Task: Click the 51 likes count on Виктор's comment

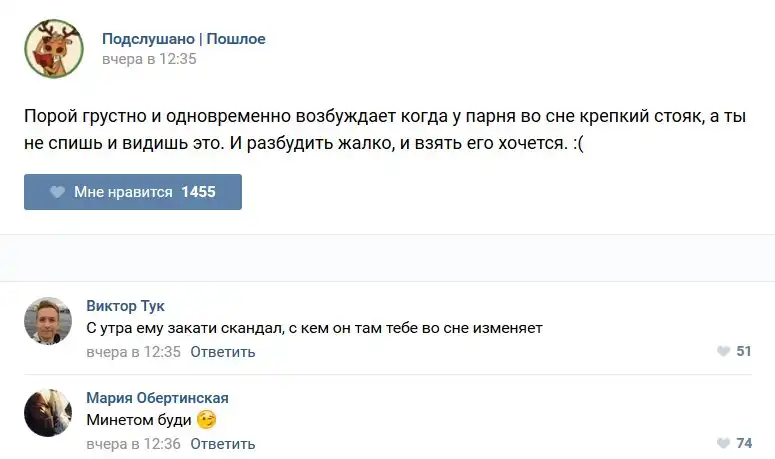Action: [x=744, y=351]
